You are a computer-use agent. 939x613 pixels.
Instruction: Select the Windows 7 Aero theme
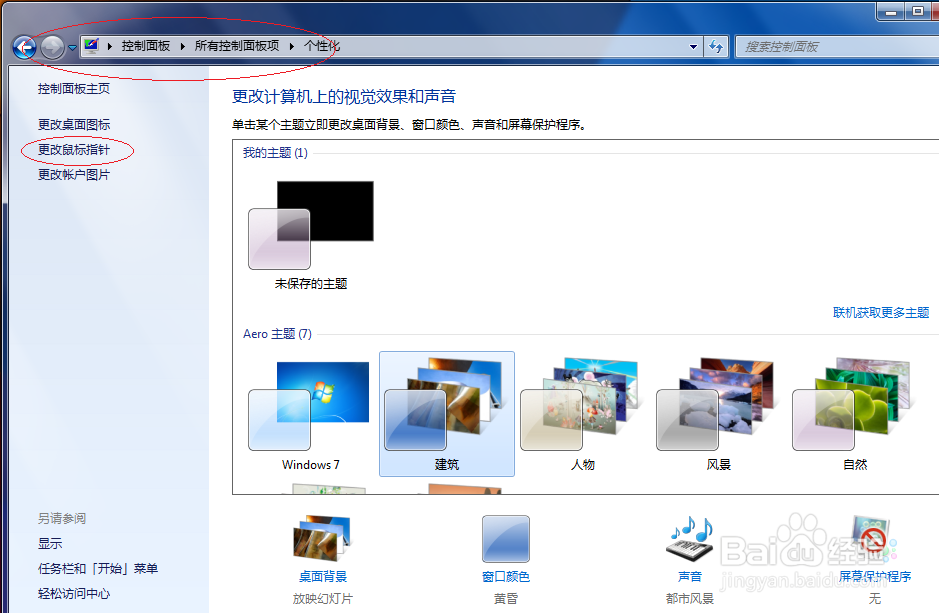[x=311, y=414]
